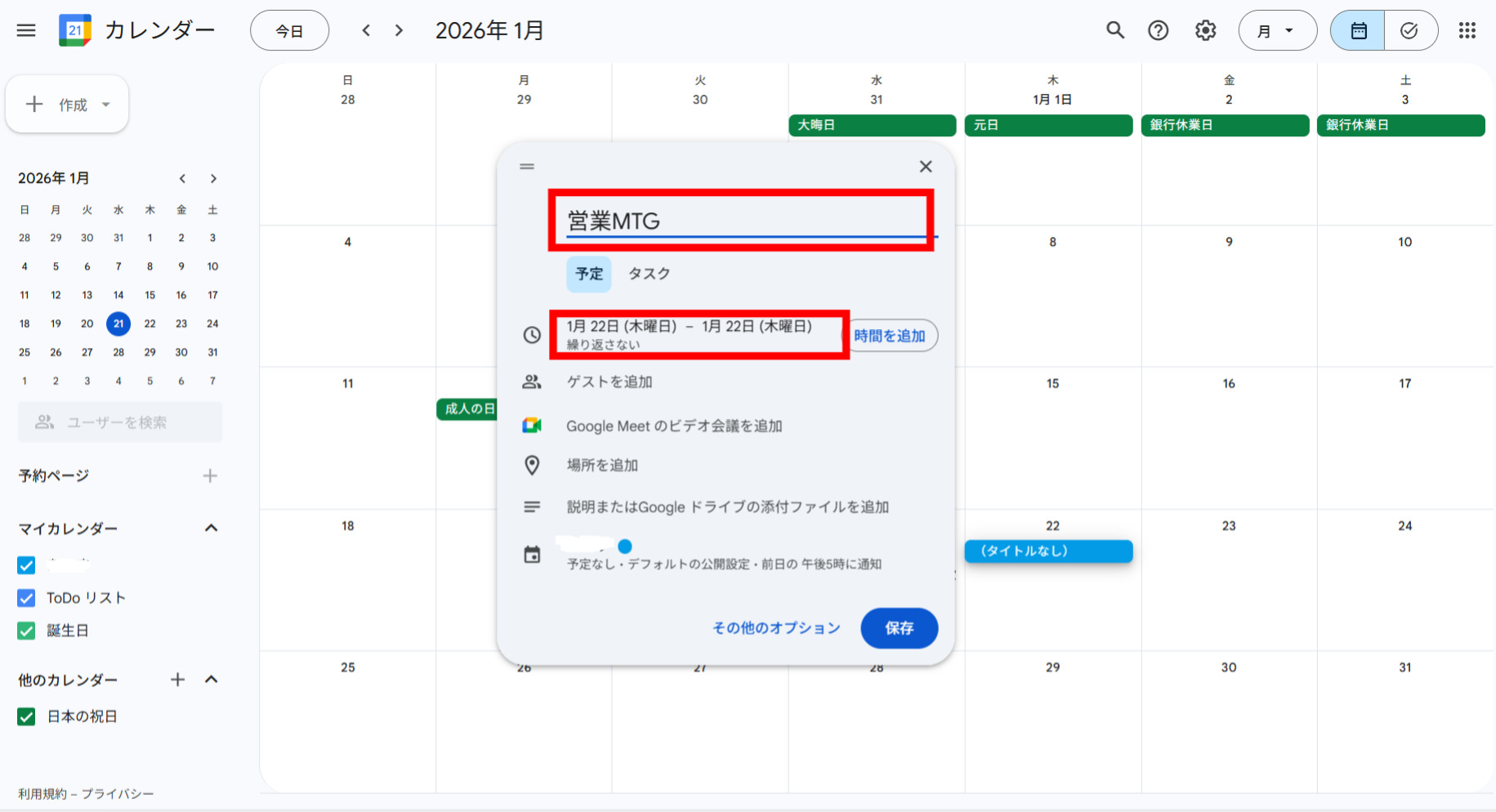Viewport: 1496px width, 812px height.
Task: Select the 予定 tab in the dialog
Action: coord(588,274)
